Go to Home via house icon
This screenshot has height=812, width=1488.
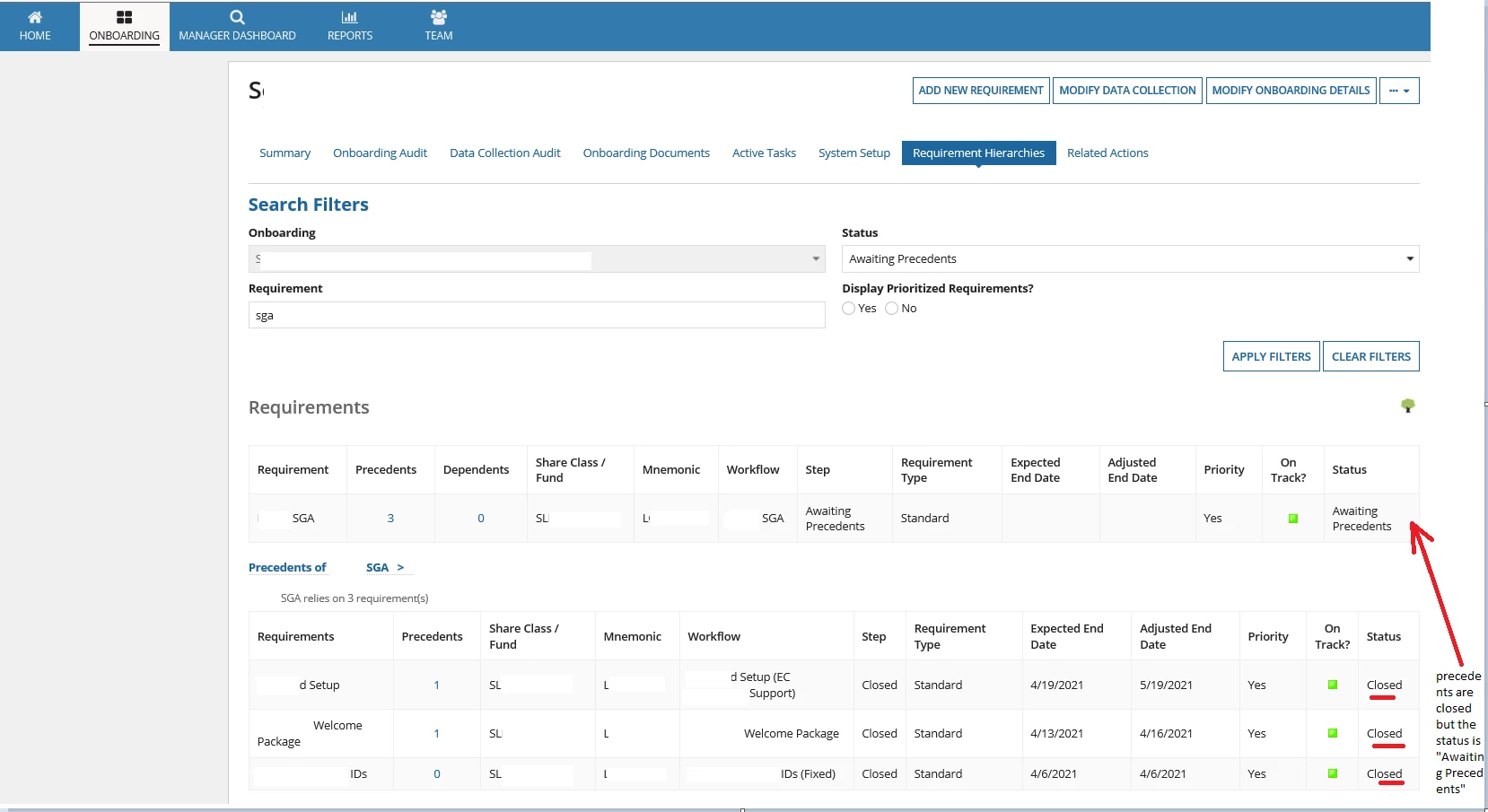[x=35, y=17]
